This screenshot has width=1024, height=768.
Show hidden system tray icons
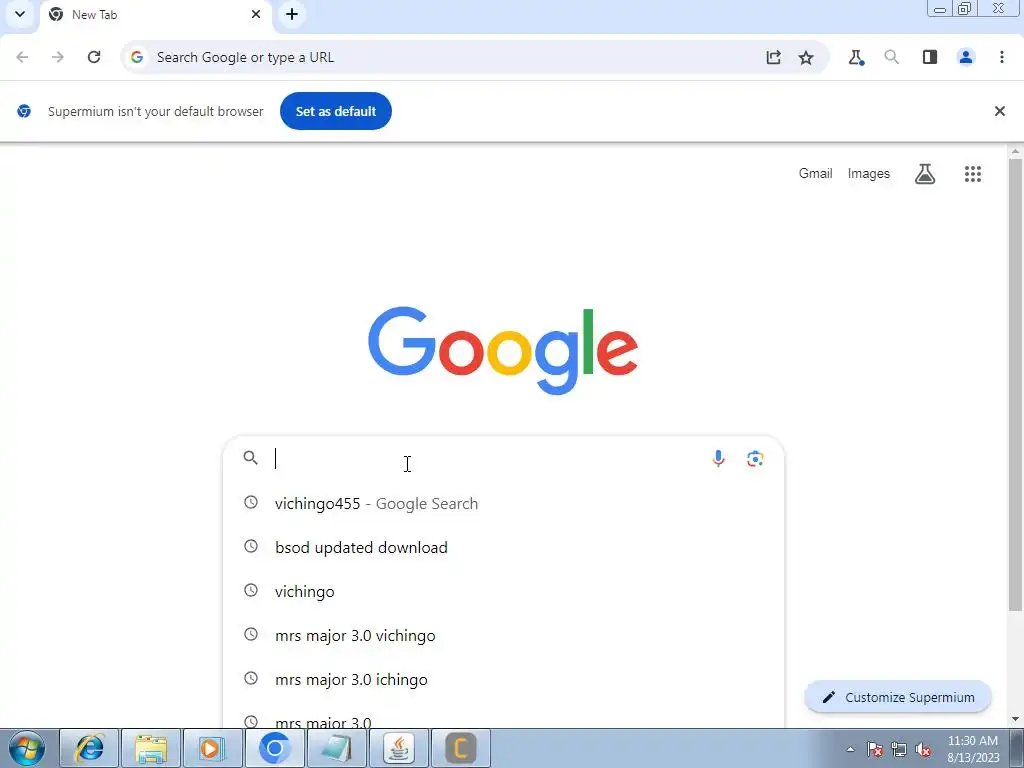(x=850, y=749)
